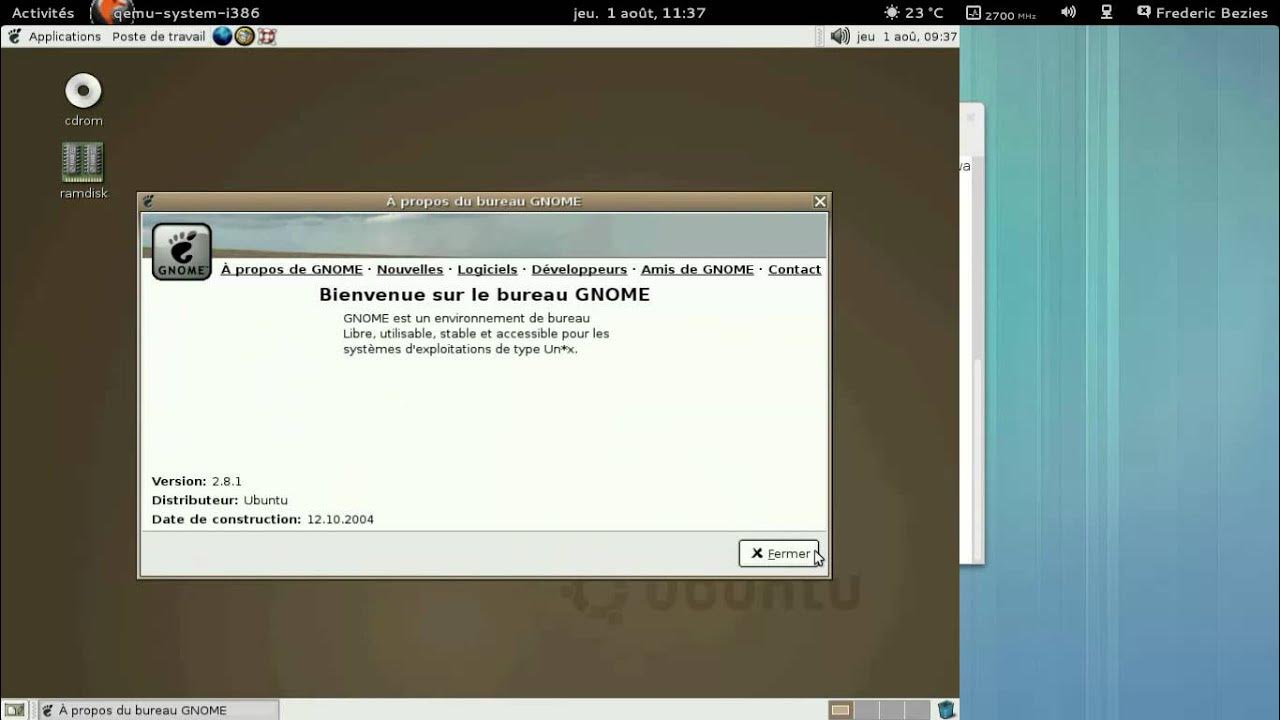
Task: Open the 23 °C weather indicator
Action: tap(914, 13)
